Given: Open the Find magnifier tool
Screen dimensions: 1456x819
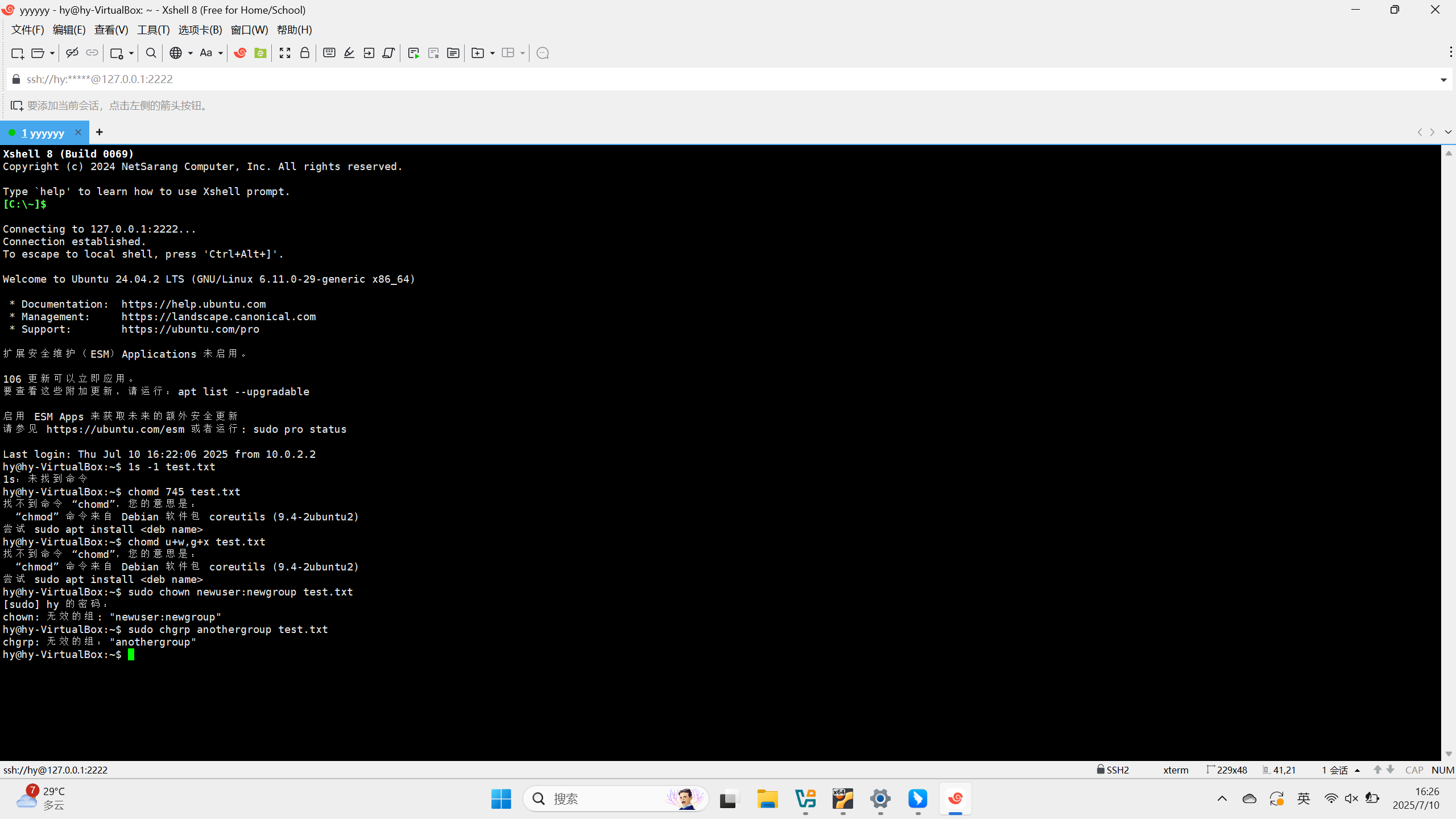Looking at the screenshot, I should pos(151,53).
